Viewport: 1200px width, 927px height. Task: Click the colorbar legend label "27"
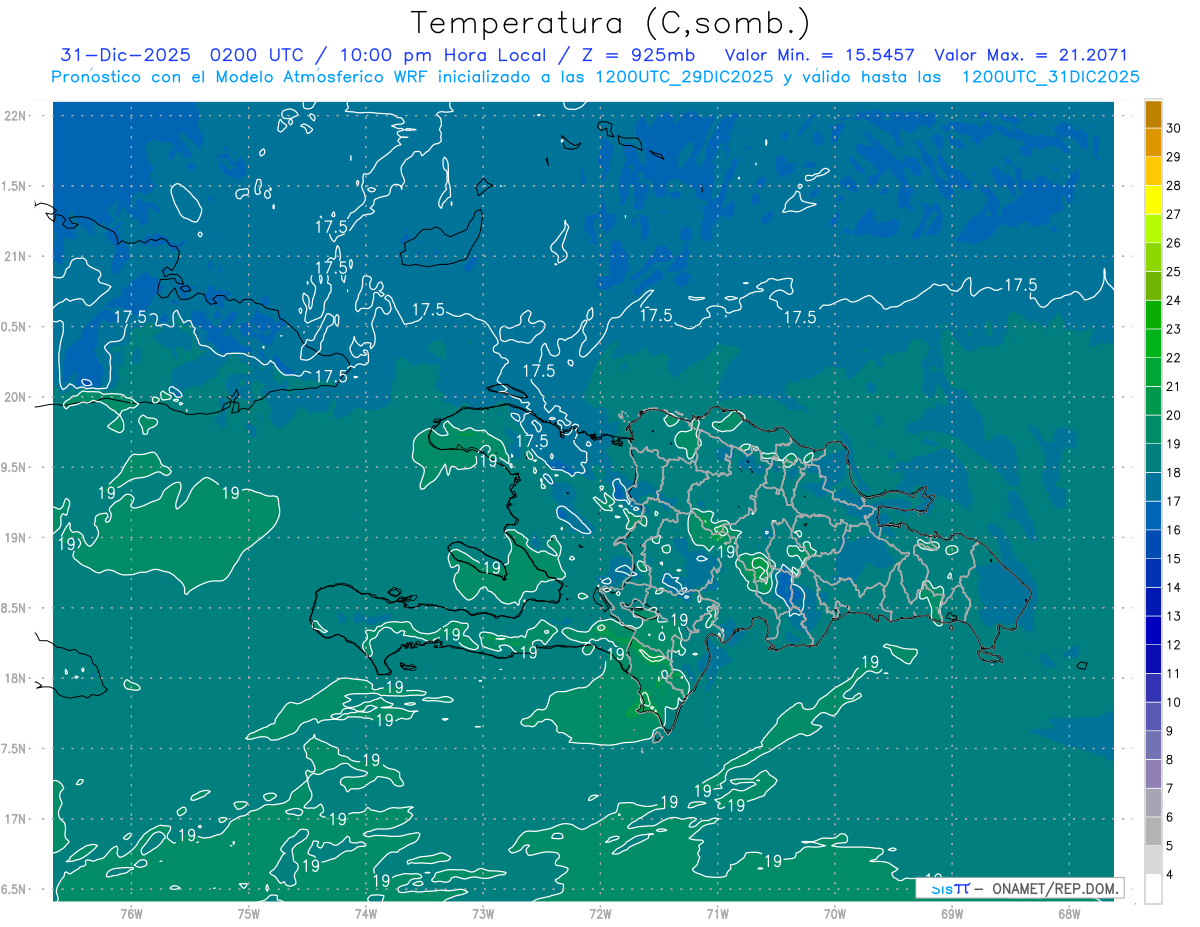point(1174,214)
